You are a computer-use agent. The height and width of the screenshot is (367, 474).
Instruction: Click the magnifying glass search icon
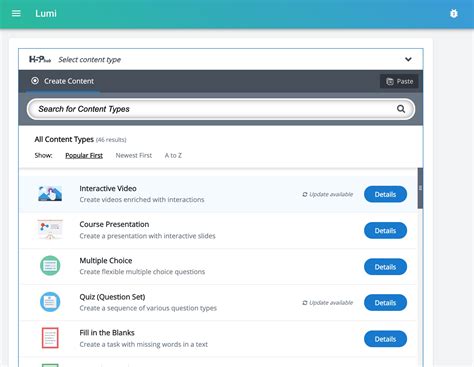pos(401,109)
